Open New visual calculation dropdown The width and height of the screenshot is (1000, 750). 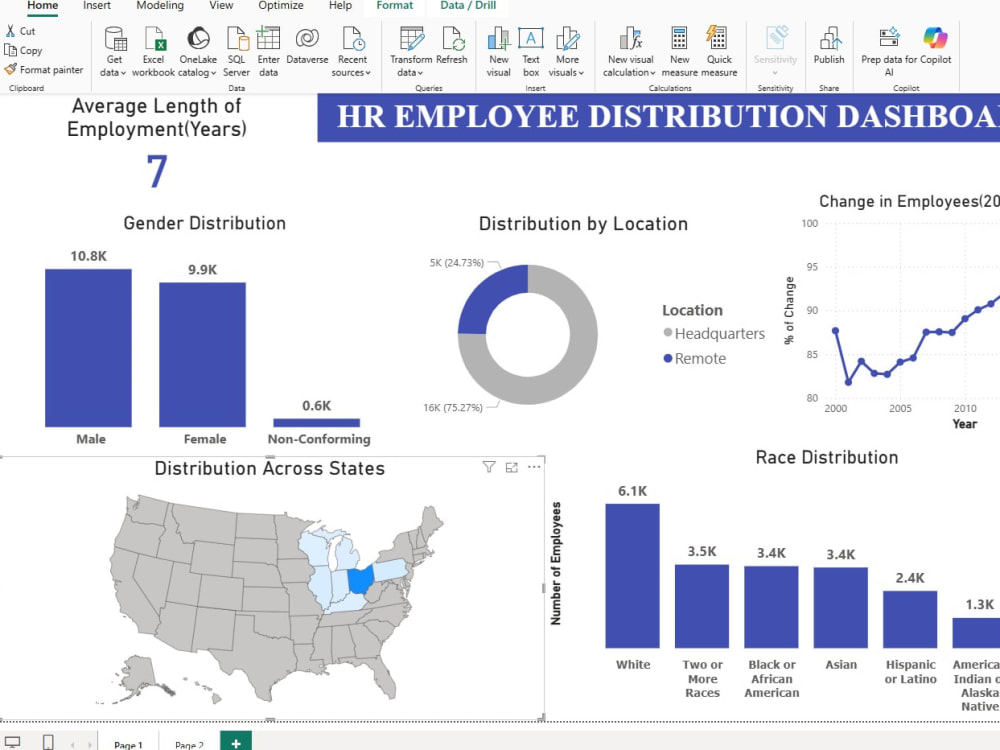[630, 52]
